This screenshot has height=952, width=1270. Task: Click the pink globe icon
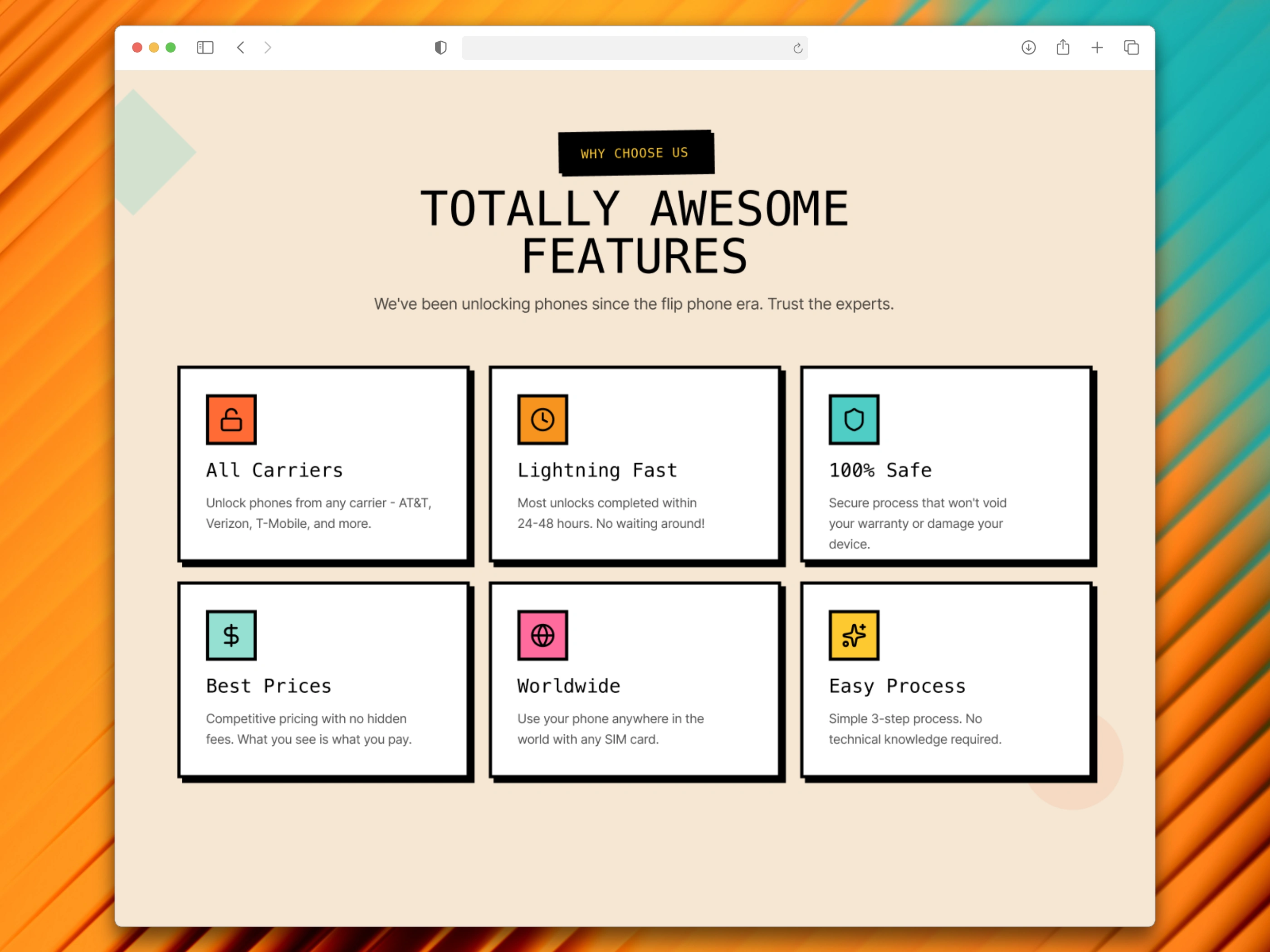[x=542, y=635]
